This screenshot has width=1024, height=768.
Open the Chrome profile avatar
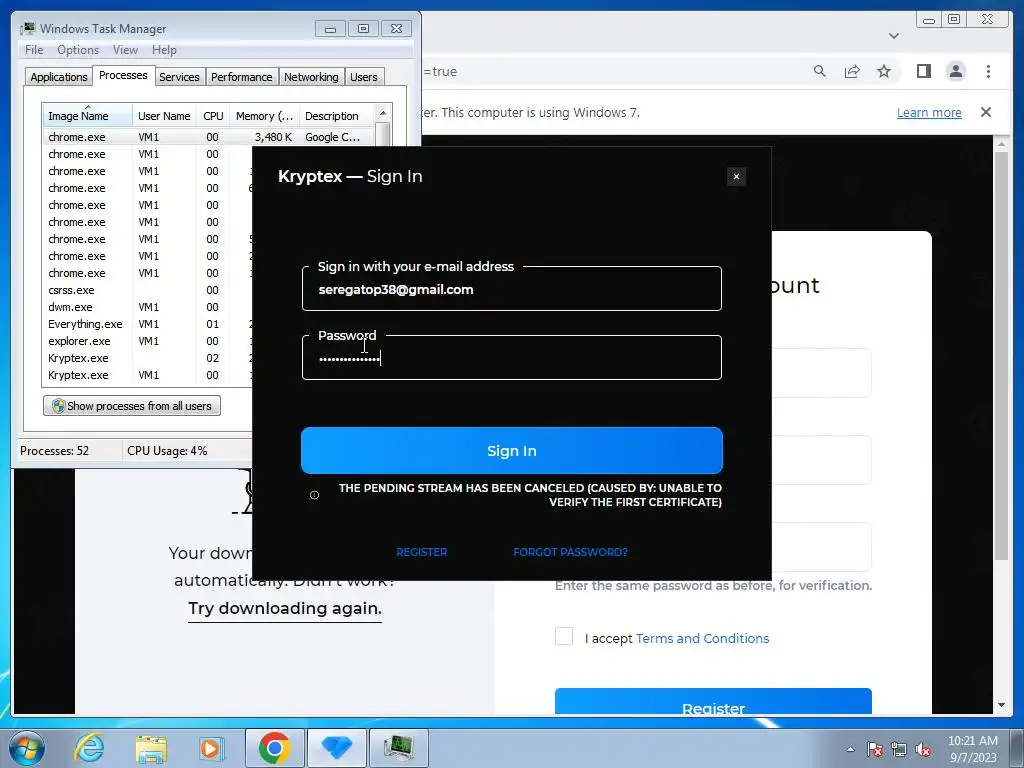[955, 71]
